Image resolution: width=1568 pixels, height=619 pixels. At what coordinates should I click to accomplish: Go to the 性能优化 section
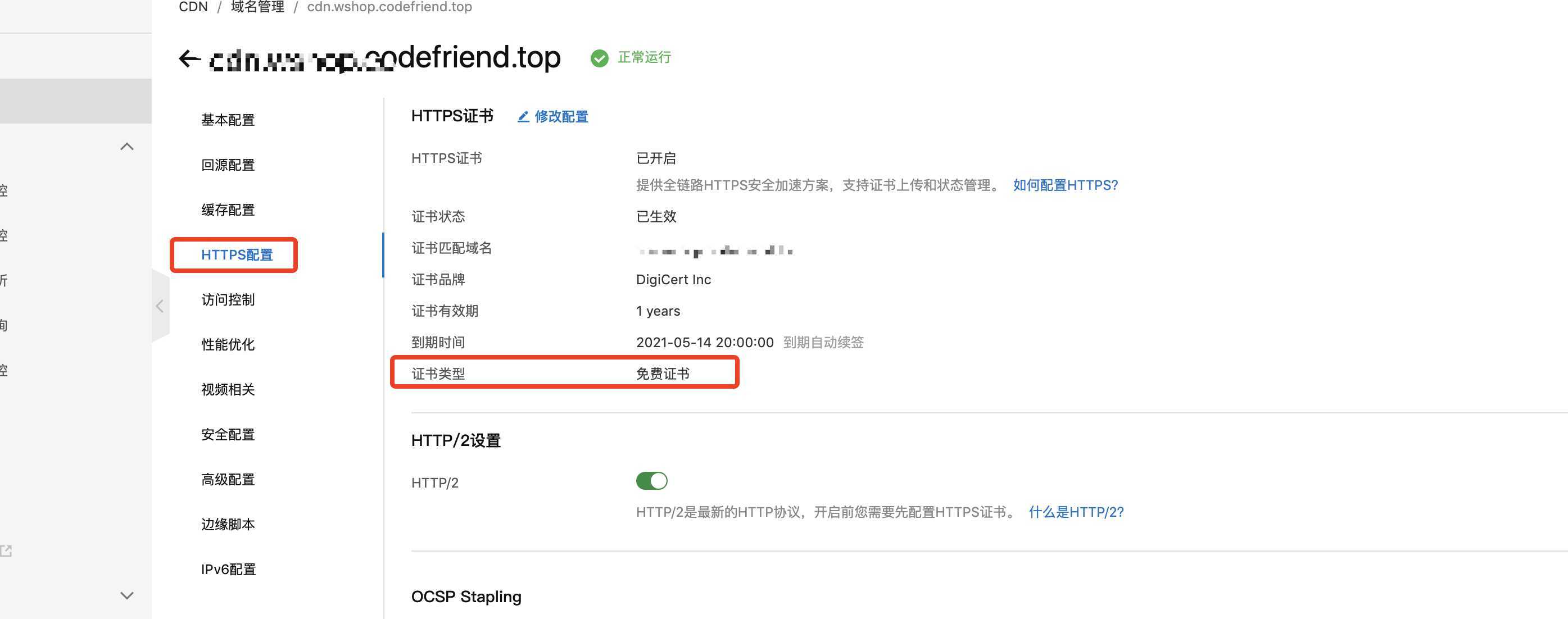click(228, 344)
